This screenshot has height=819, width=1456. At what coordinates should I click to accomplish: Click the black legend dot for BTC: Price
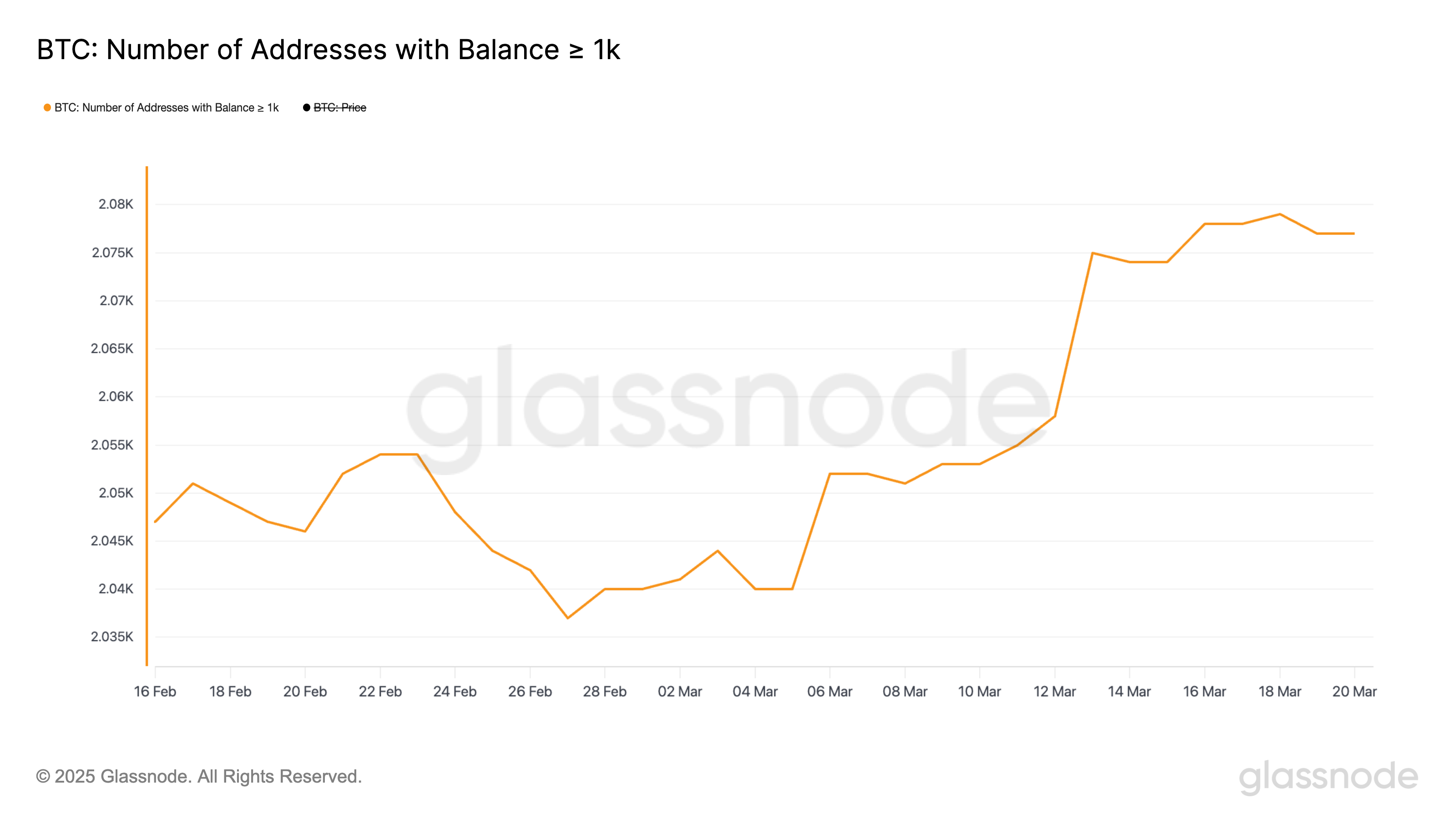(306, 107)
